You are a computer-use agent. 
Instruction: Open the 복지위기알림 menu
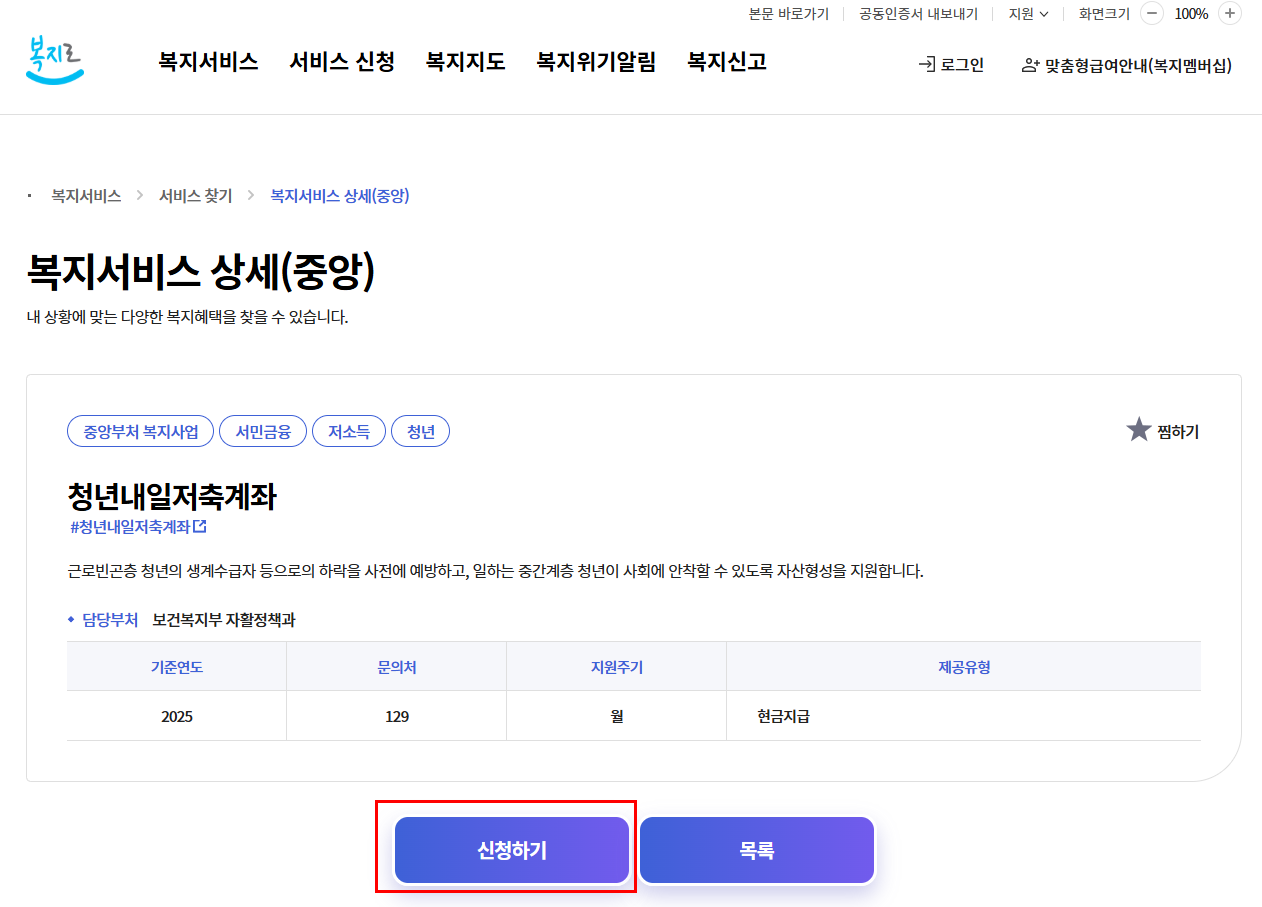pyautogui.click(x=596, y=62)
